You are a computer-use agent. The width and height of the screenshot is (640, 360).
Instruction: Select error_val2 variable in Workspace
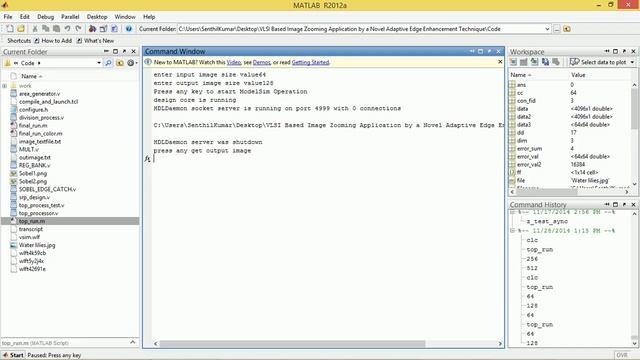point(529,164)
